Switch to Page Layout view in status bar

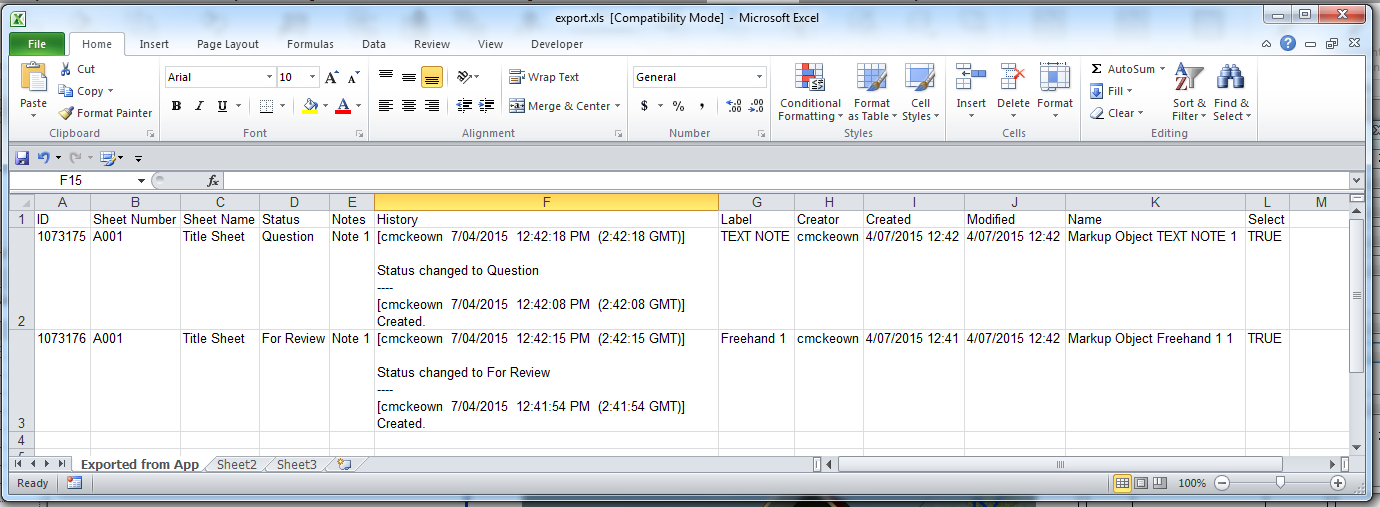point(1142,483)
